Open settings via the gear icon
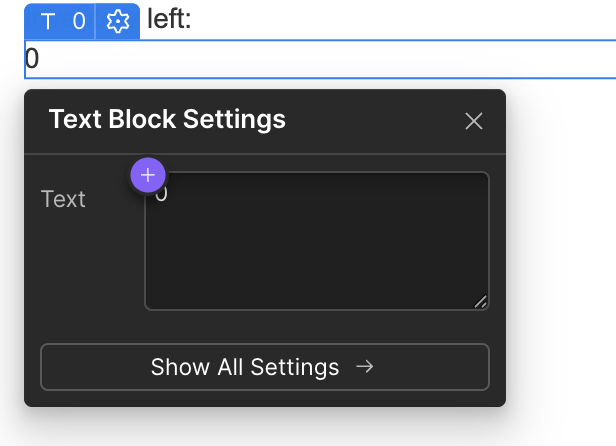Image resolution: width=616 pixels, height=446 pixels. coord(118,21)
